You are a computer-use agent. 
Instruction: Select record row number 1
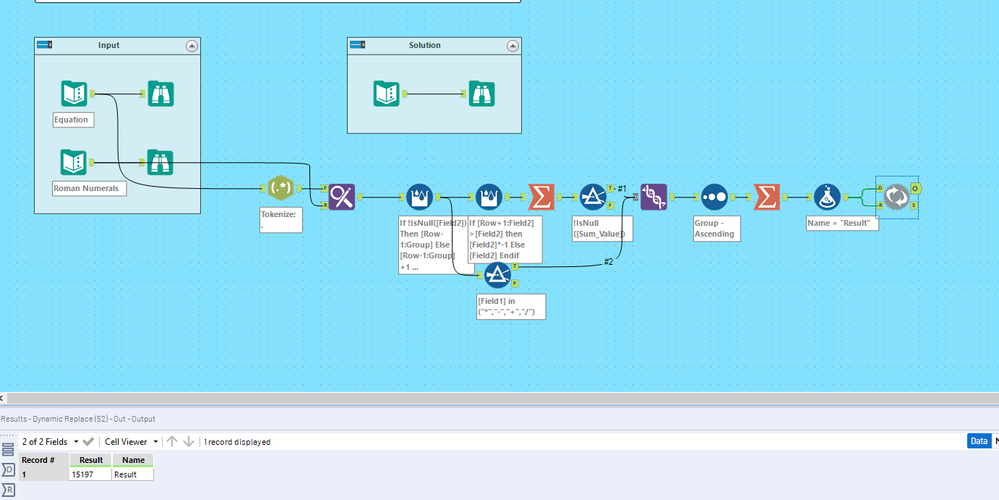(x=44, y=475)
